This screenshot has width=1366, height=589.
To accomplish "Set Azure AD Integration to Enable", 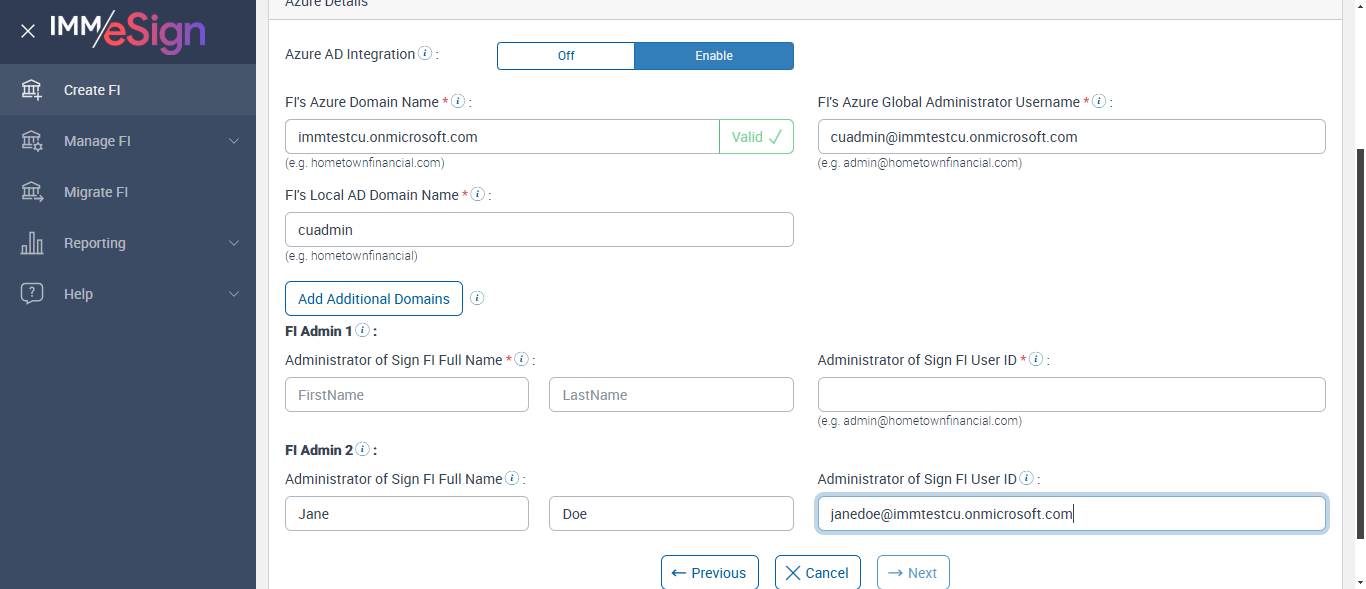I will point(714,56).
